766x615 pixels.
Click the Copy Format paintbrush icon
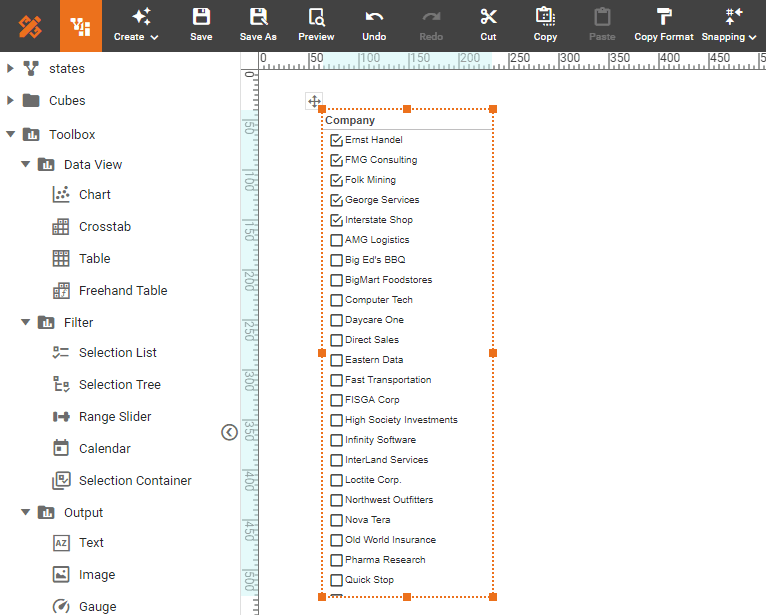click(x=664, y=17)
